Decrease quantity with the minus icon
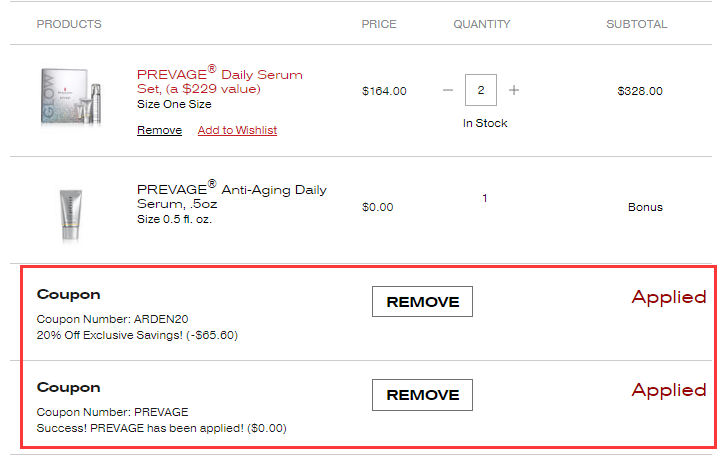 tap(448, 90)
